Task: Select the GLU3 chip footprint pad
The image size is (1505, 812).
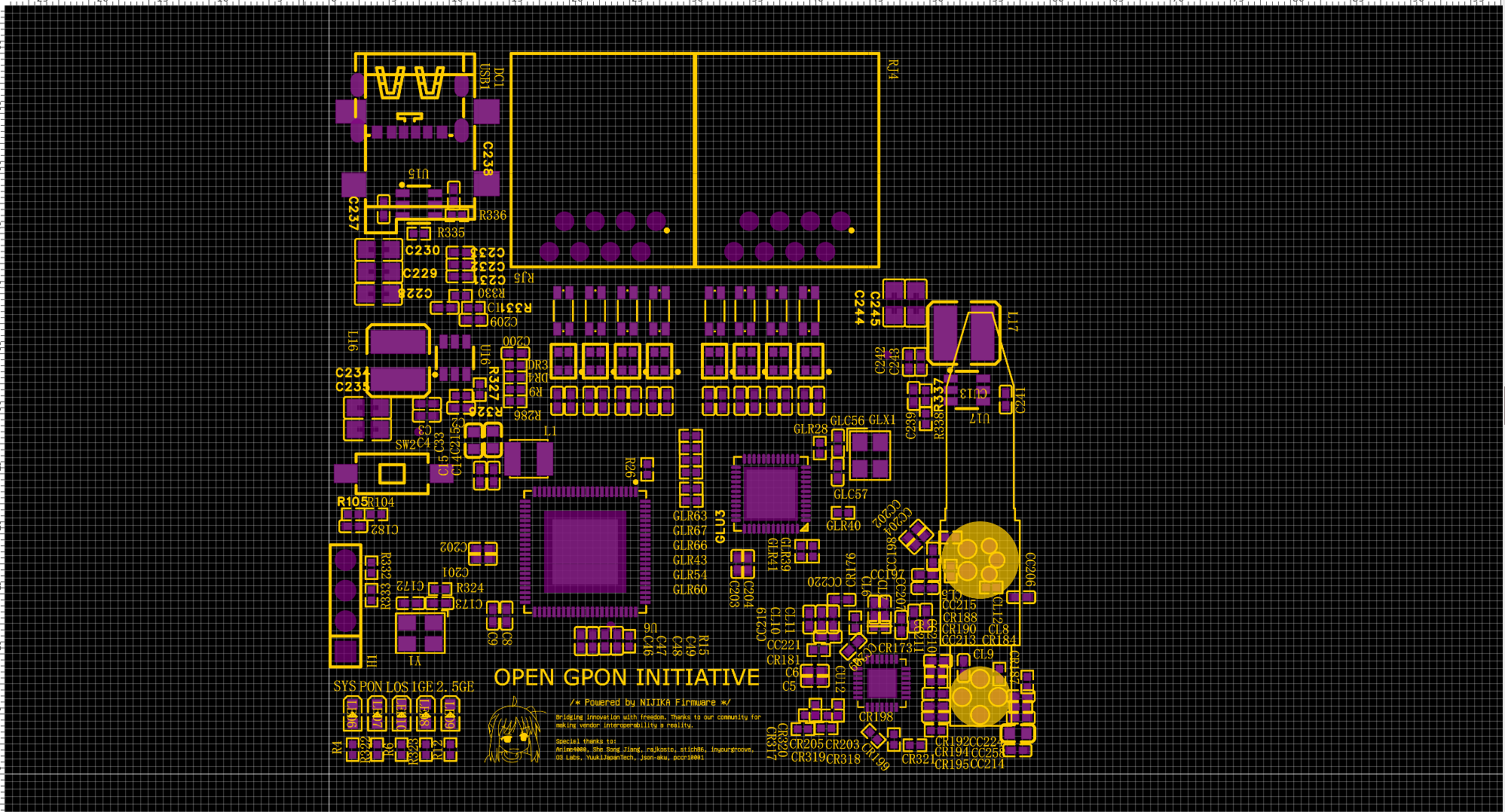Action: 770,494
